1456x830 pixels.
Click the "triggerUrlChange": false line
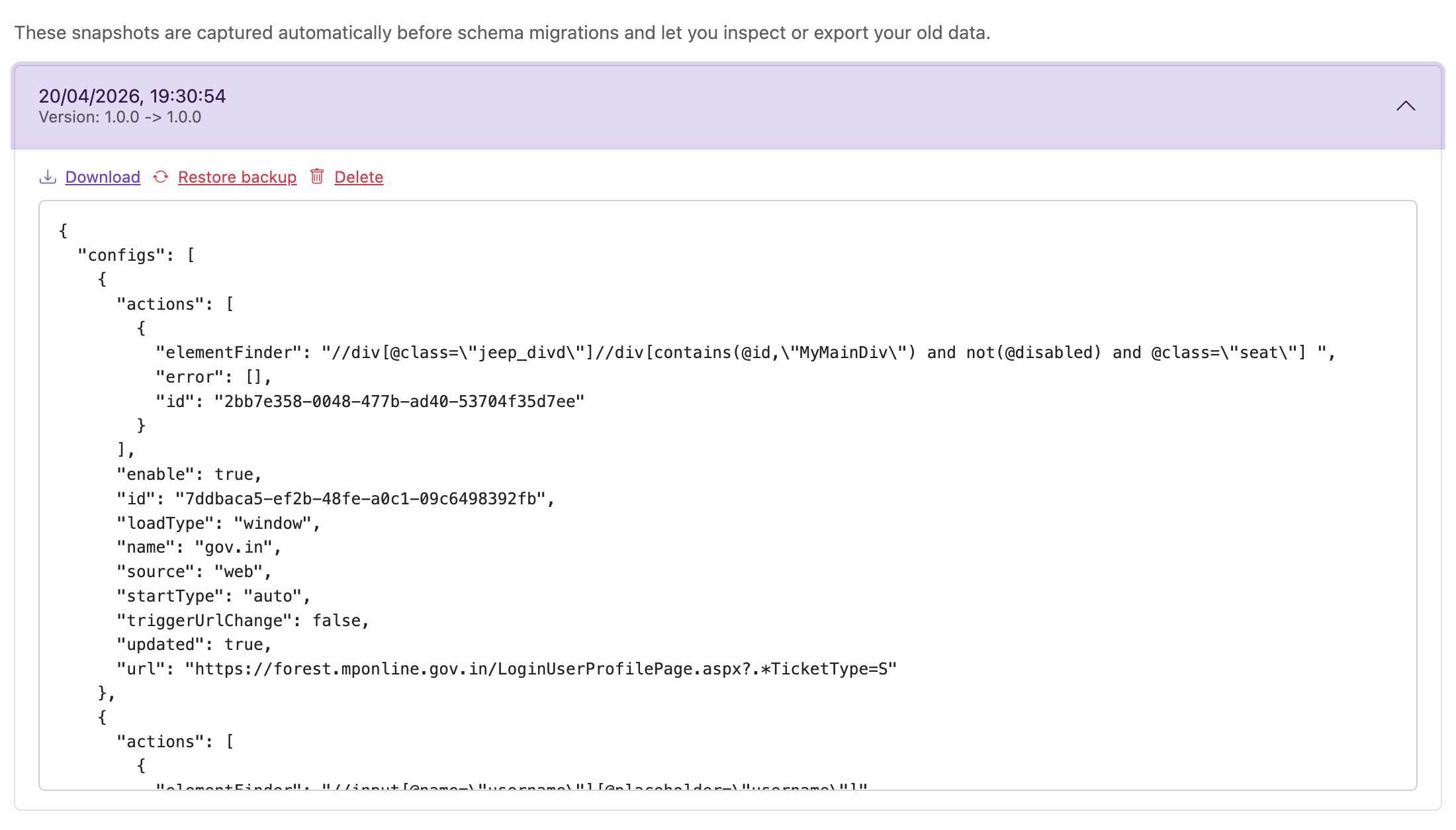(x=242, y=621)
